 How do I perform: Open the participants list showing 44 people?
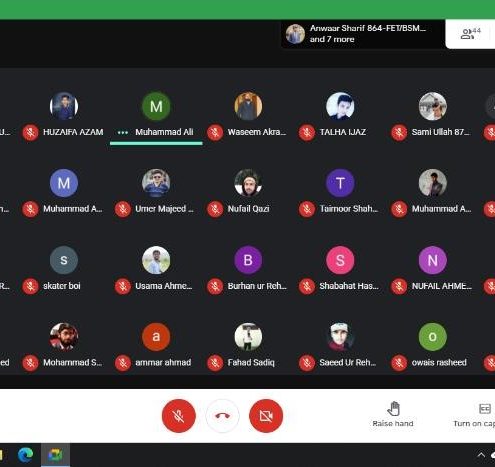[470, 34]
